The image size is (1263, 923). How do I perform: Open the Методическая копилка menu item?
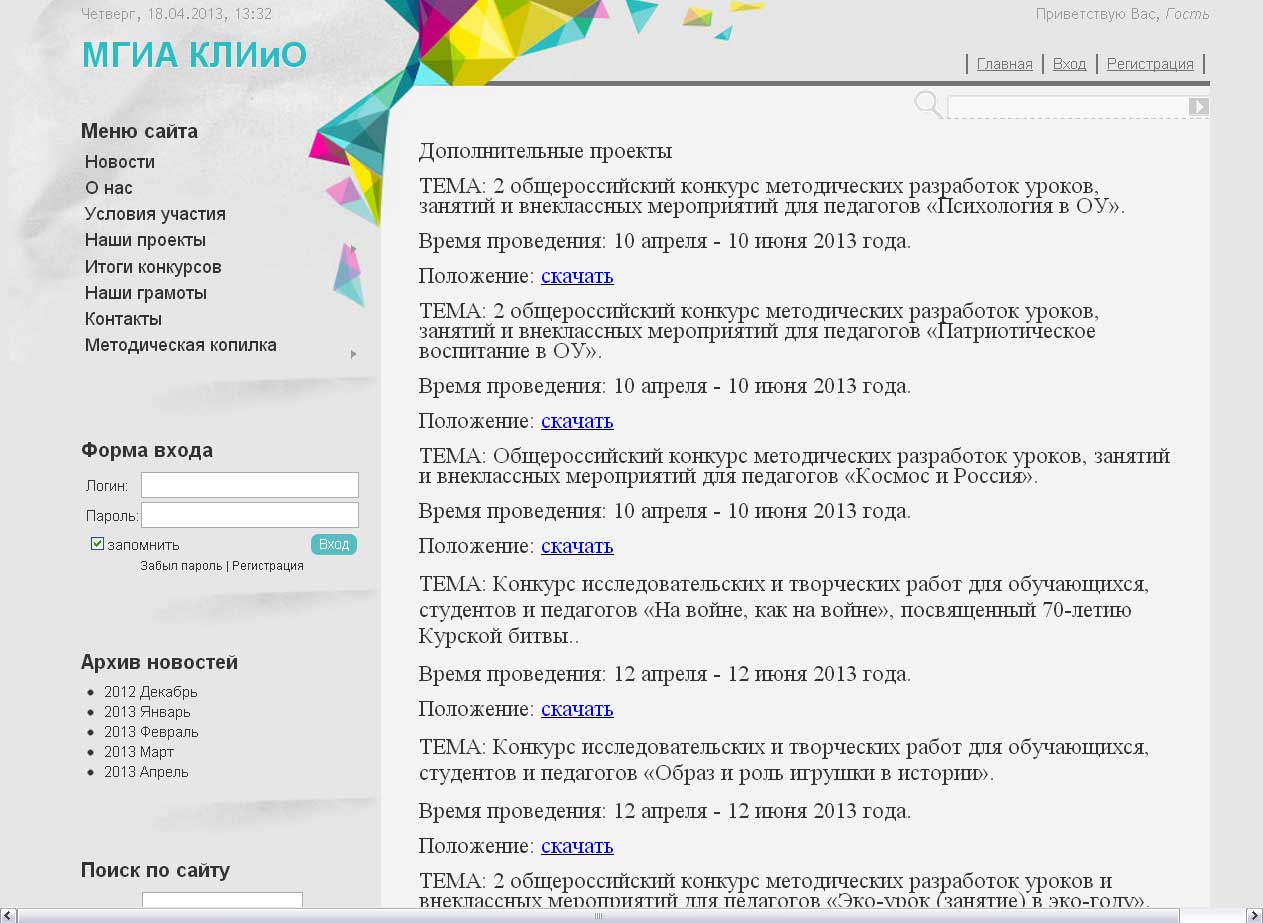coord(181,345)
